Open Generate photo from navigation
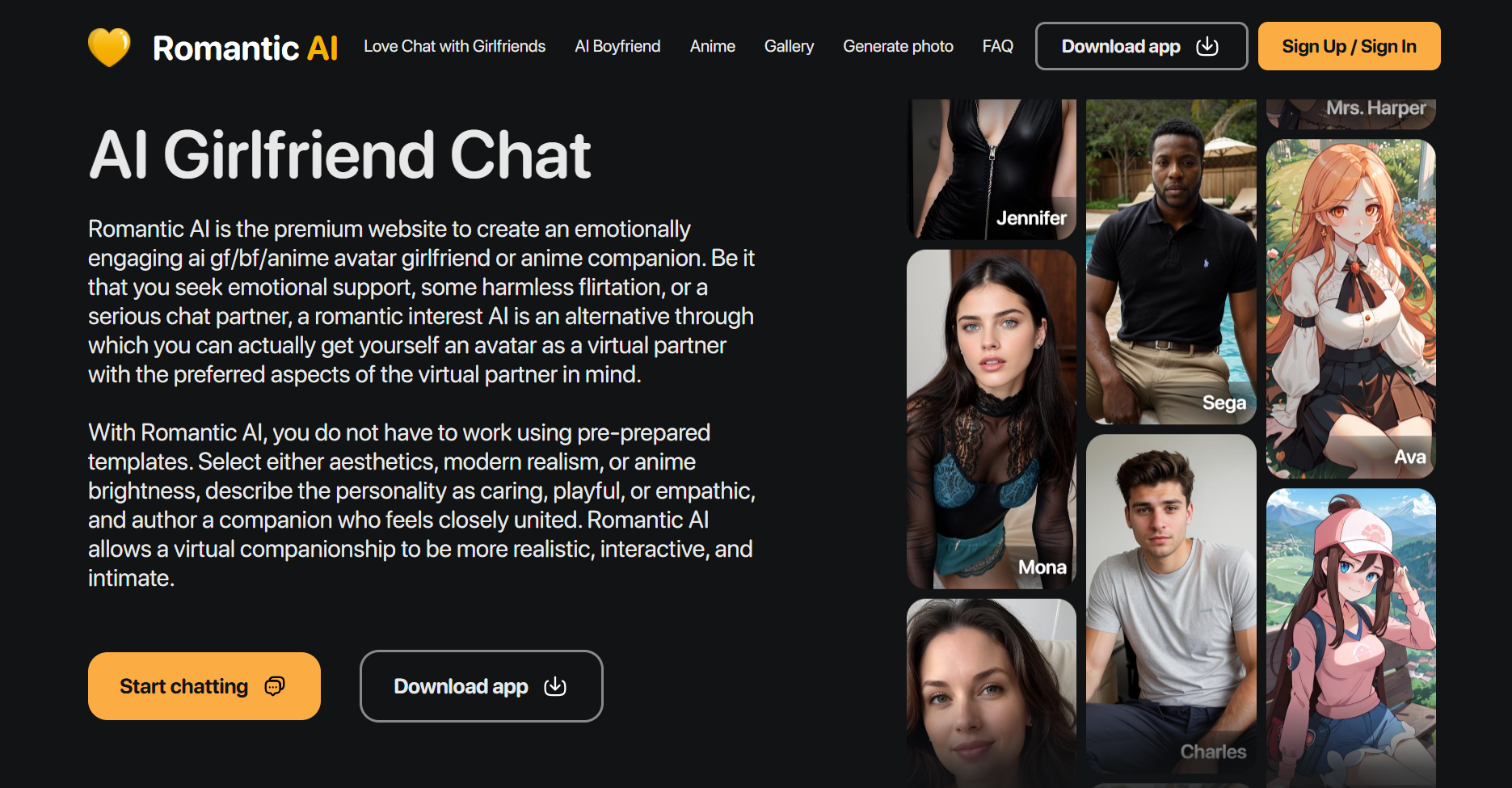The width and height of the screenshot is (1512, 788). tap(898, 46)
